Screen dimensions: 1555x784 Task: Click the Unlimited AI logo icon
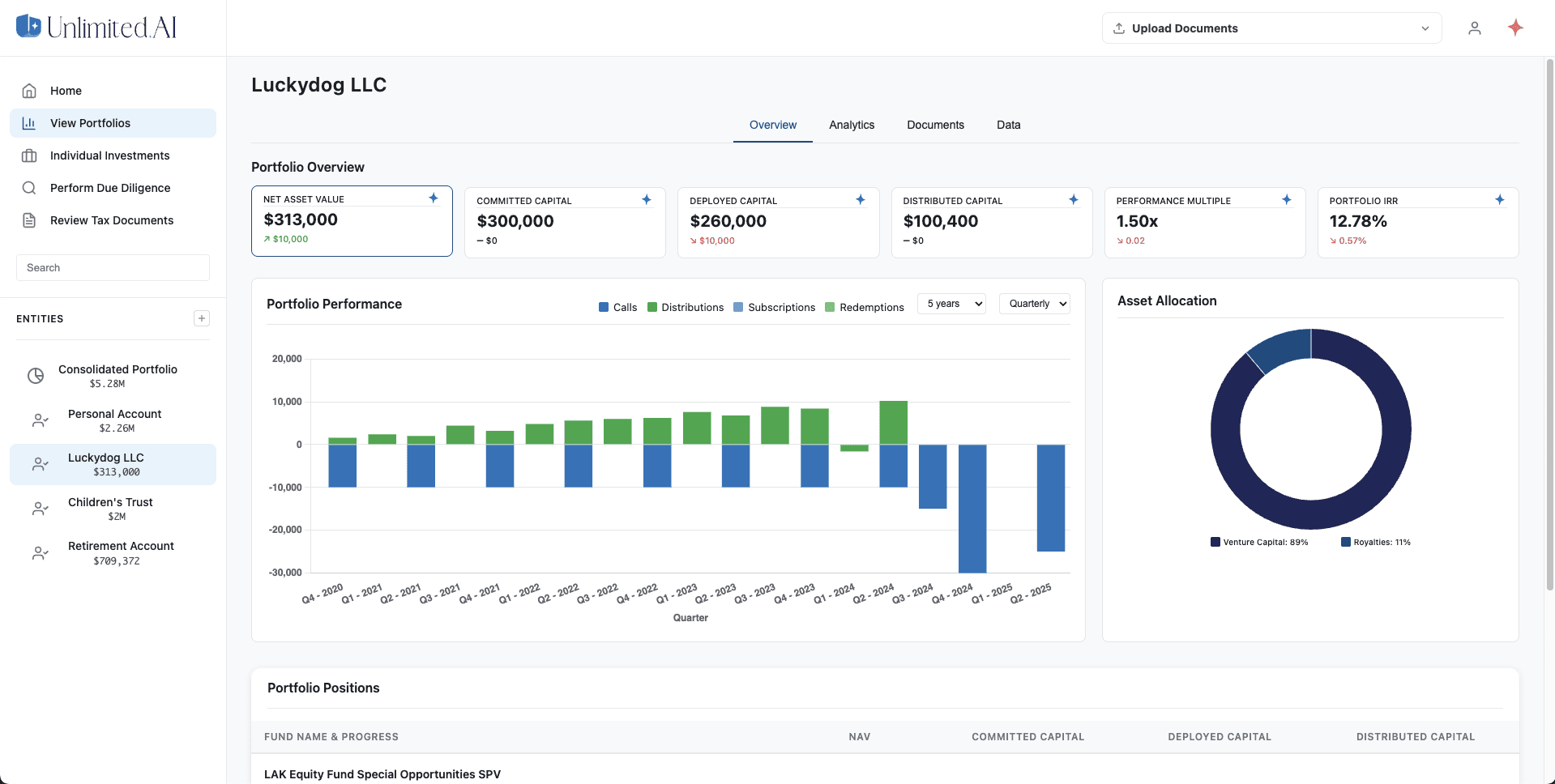[28, 26]
